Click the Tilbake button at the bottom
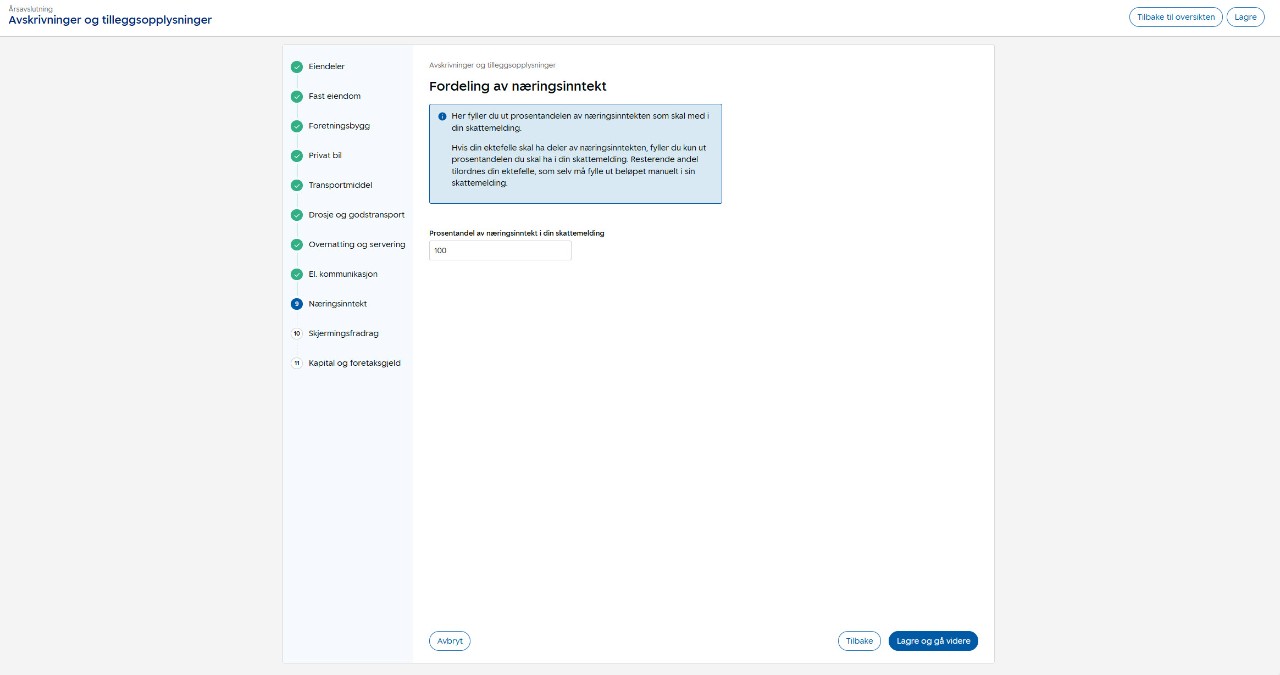Image resolution: width=1280 pixels, height=675 pixels. (859, 641)
